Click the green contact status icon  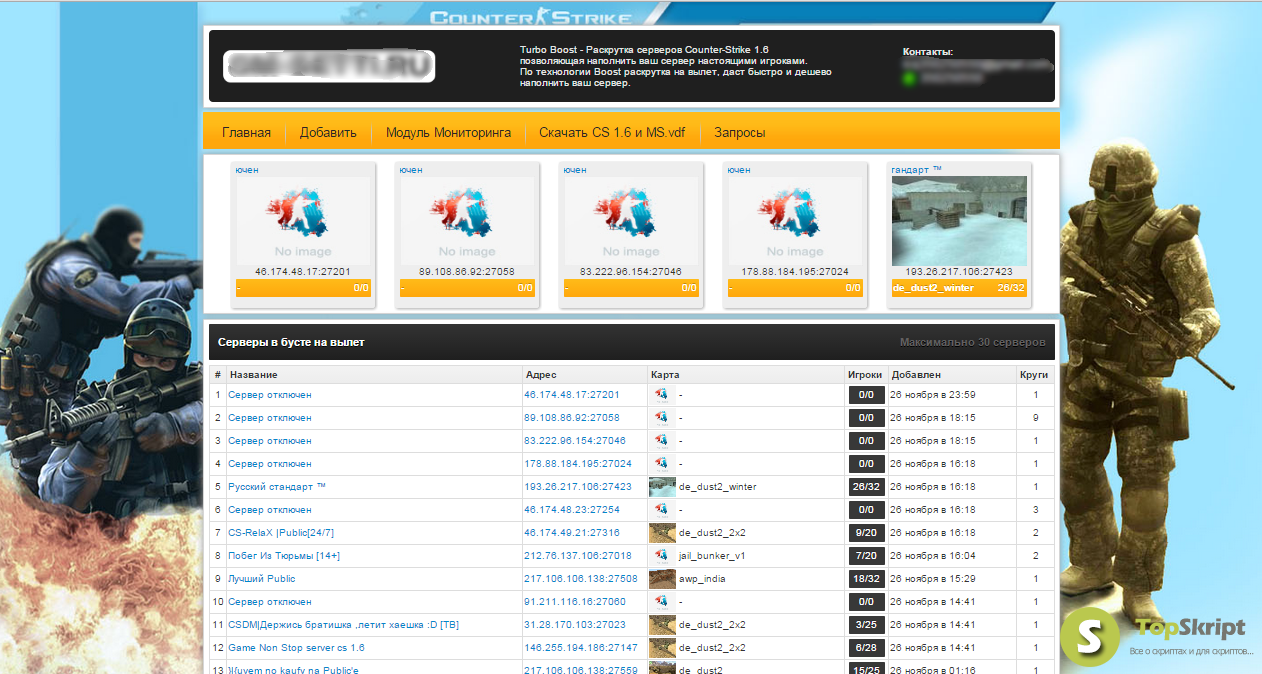pos(909,77)
